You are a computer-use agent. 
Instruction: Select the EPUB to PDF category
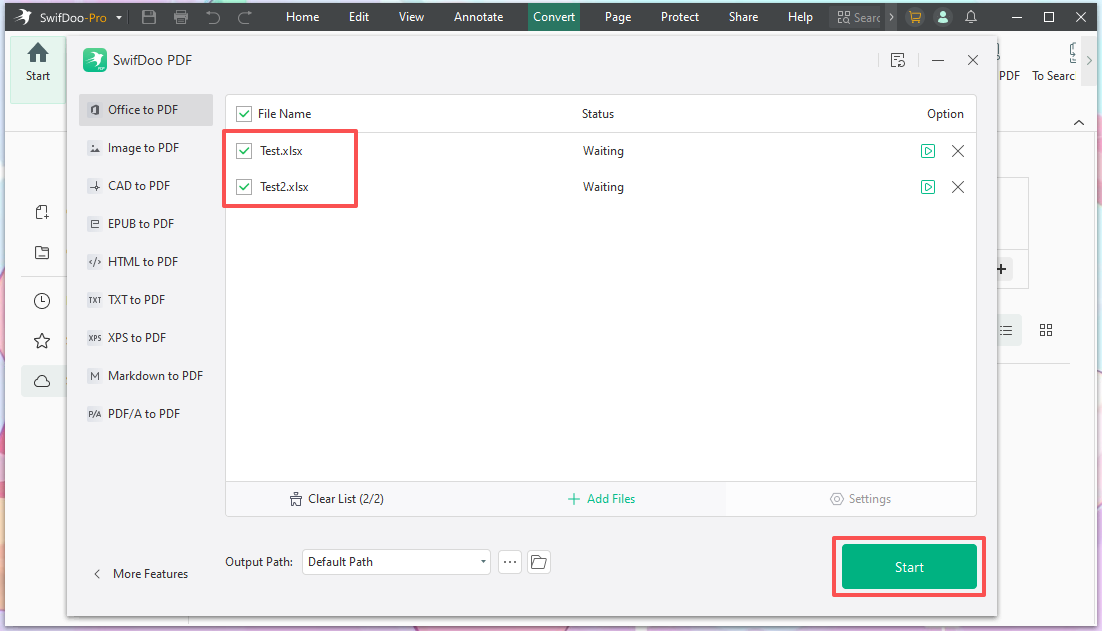pos(138,223)
